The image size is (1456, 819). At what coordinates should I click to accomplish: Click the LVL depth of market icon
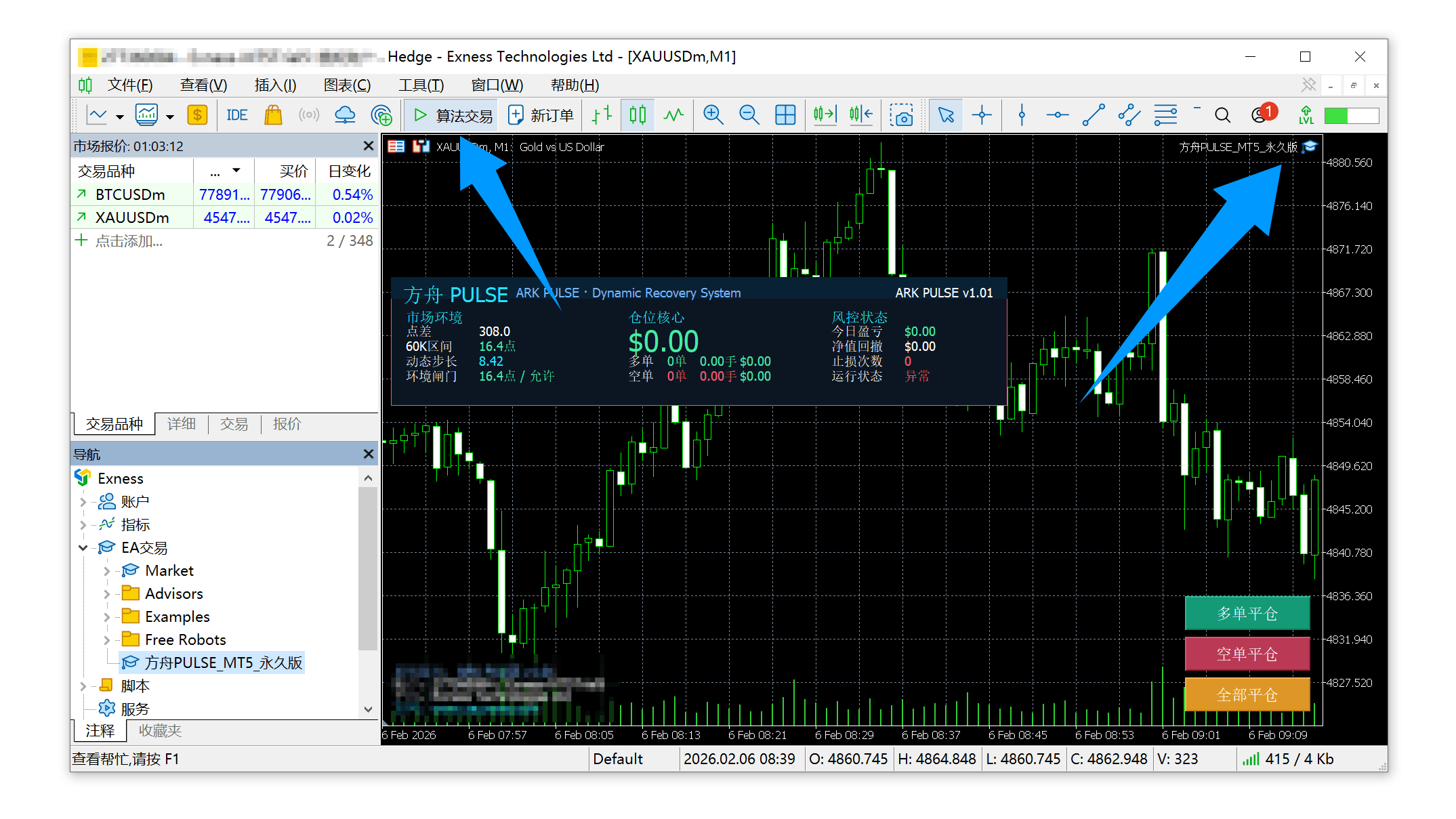pos(1306,115)
